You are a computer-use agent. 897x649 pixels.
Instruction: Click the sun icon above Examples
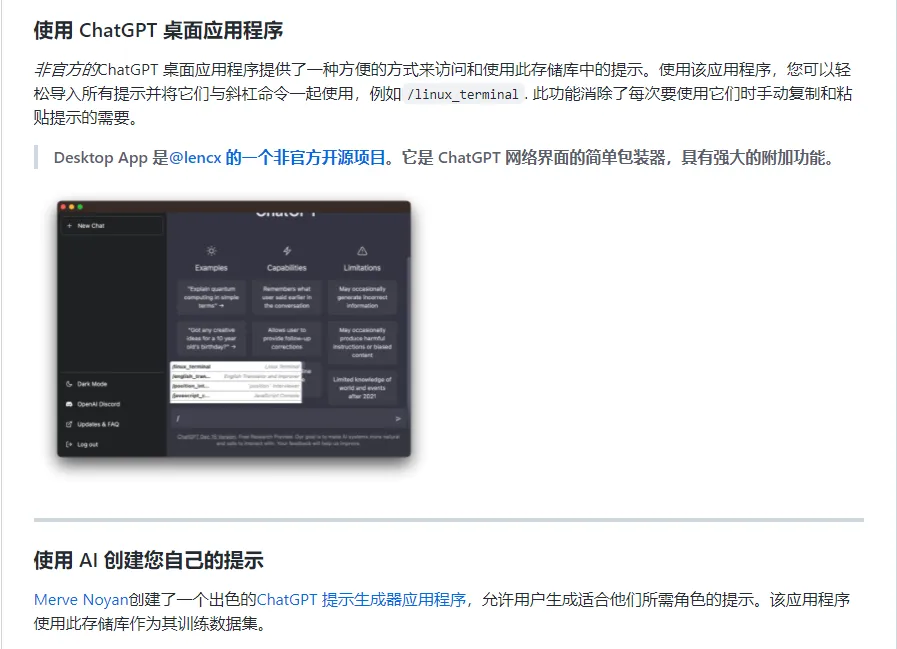point(211,251)
